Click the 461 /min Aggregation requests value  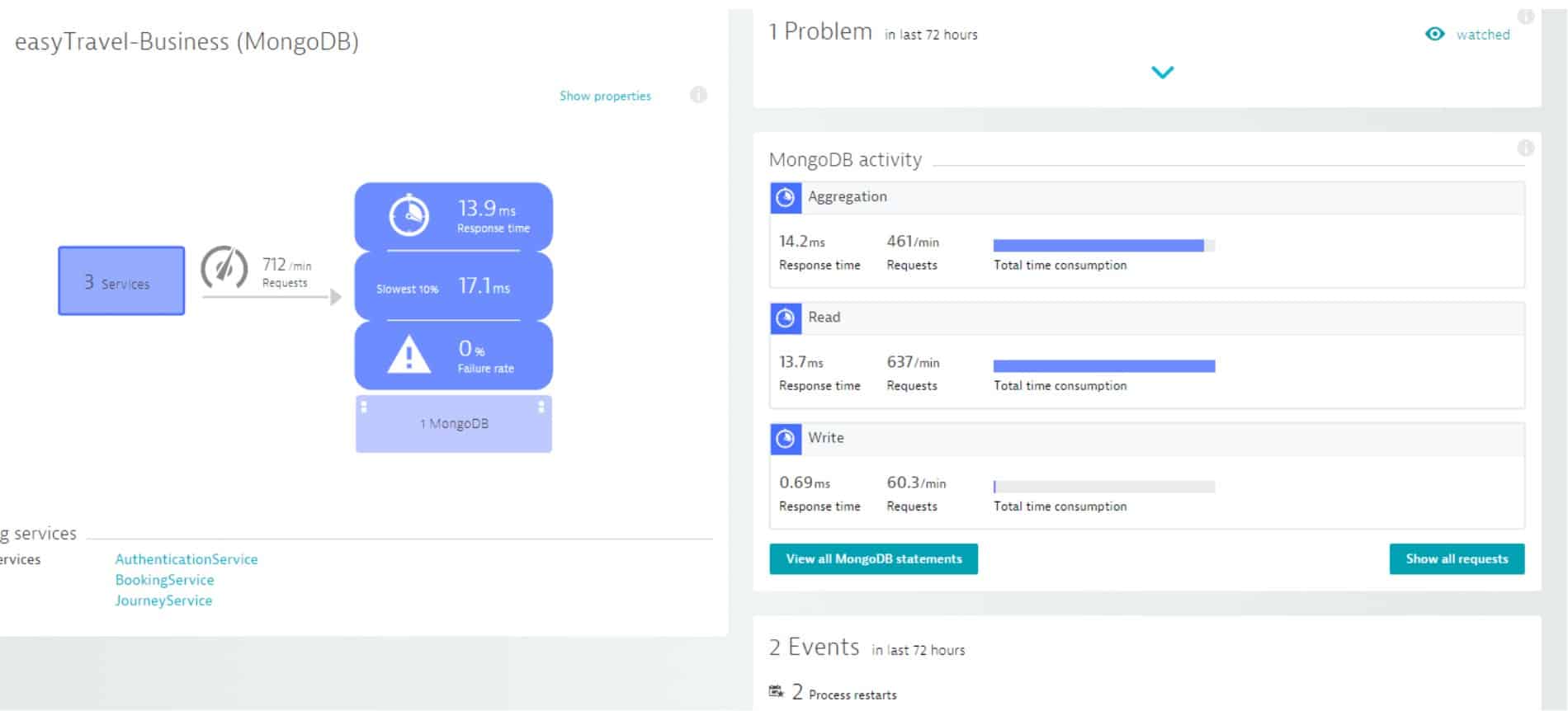(x=913, y=242)
